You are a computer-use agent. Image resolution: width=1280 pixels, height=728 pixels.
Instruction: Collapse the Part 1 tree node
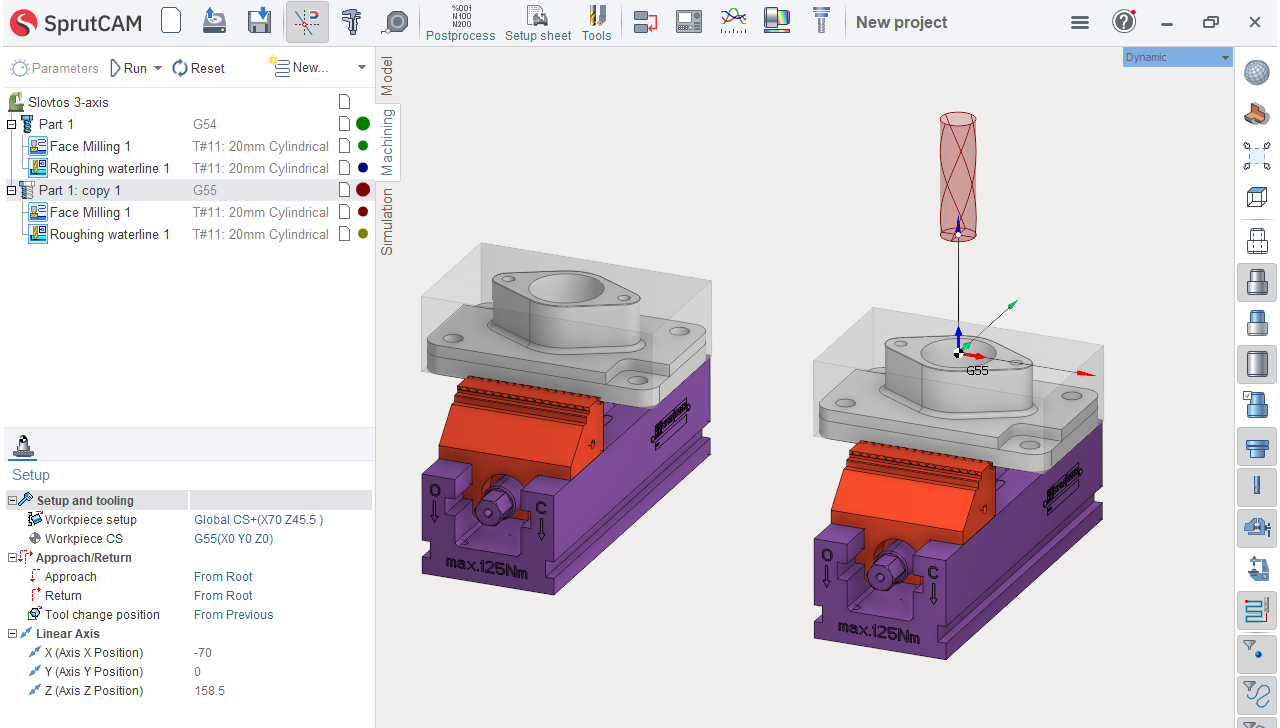(x=12, y=124)
